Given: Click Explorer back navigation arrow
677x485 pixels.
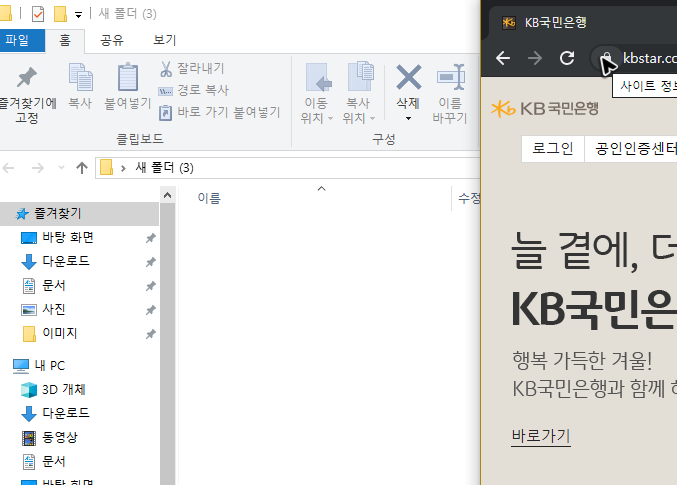Looking at the screenshot, I should (x=9, y=168).
